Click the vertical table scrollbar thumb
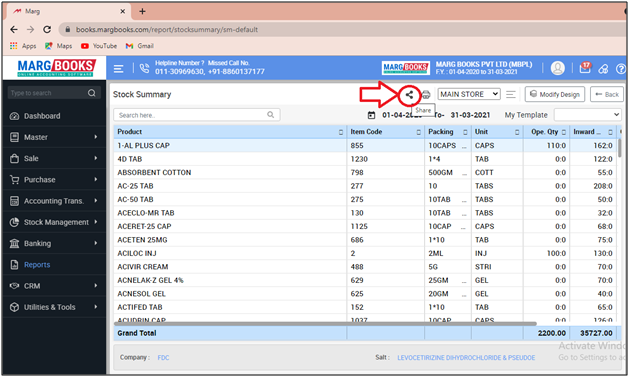 tap(620, 148)
